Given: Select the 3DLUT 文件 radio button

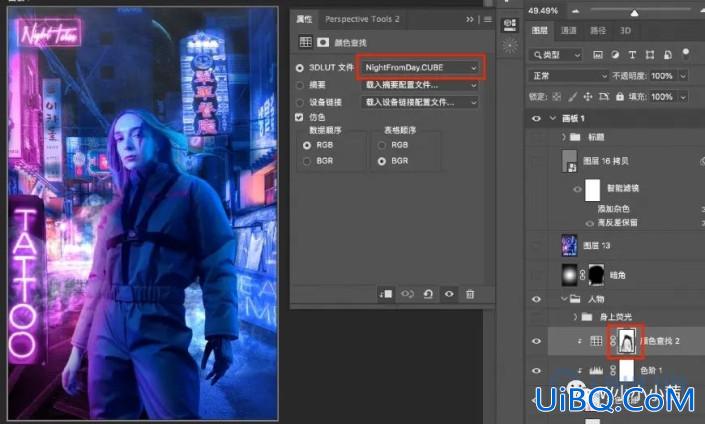Looking at the screenshot, I should [x=300, y=68].
